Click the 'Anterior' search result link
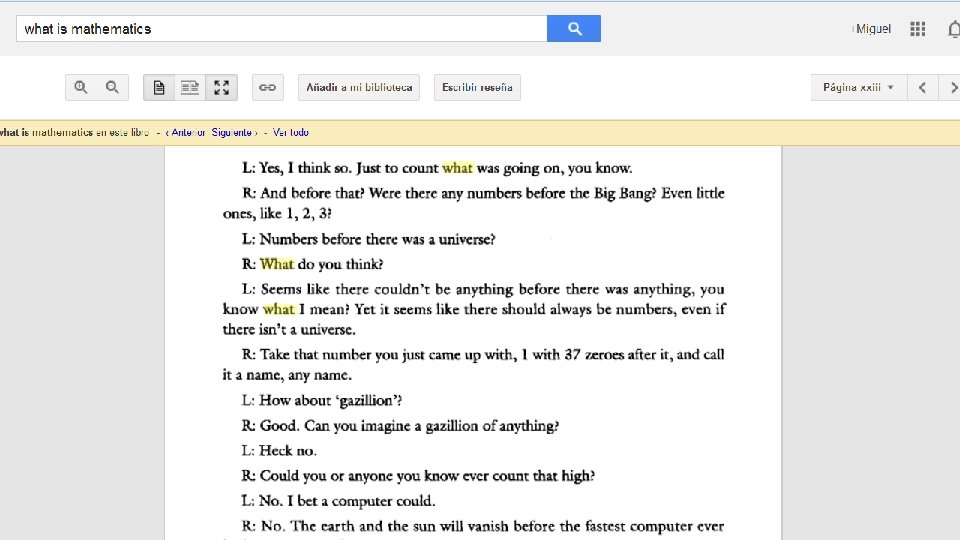The image size is (960, 540). click(x=186, y=132)
